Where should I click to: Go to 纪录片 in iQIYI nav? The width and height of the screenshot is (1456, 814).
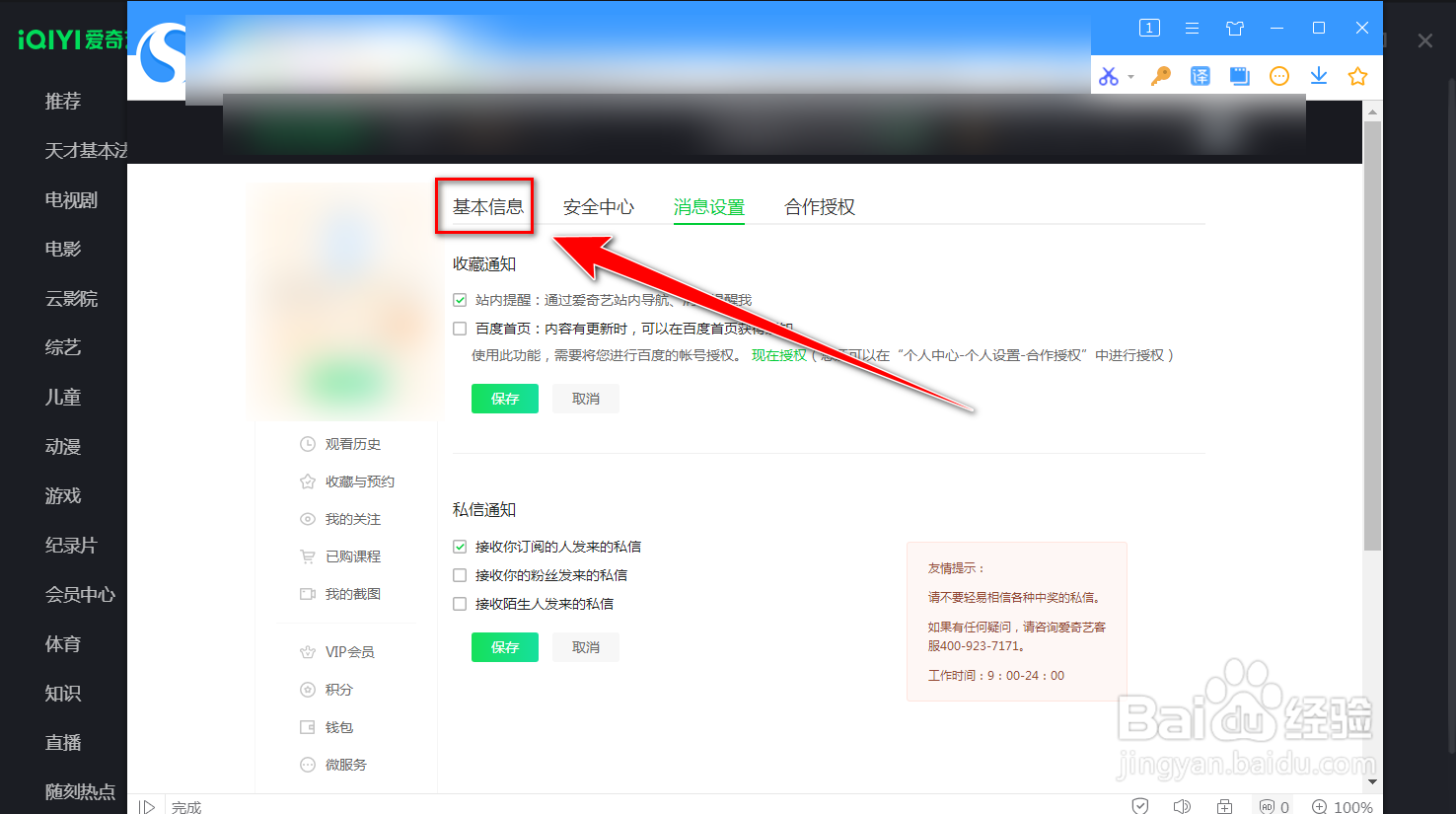[x=72, y=546]
